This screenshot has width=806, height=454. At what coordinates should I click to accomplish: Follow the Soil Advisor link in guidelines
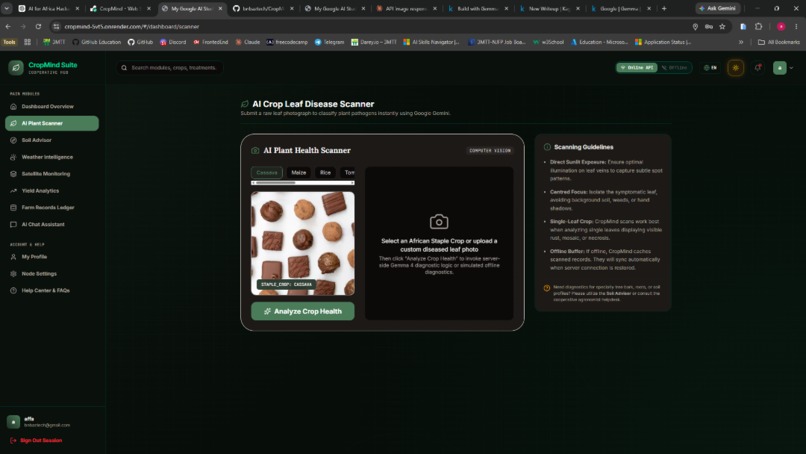pyautogui.click(x=618, y=293)
